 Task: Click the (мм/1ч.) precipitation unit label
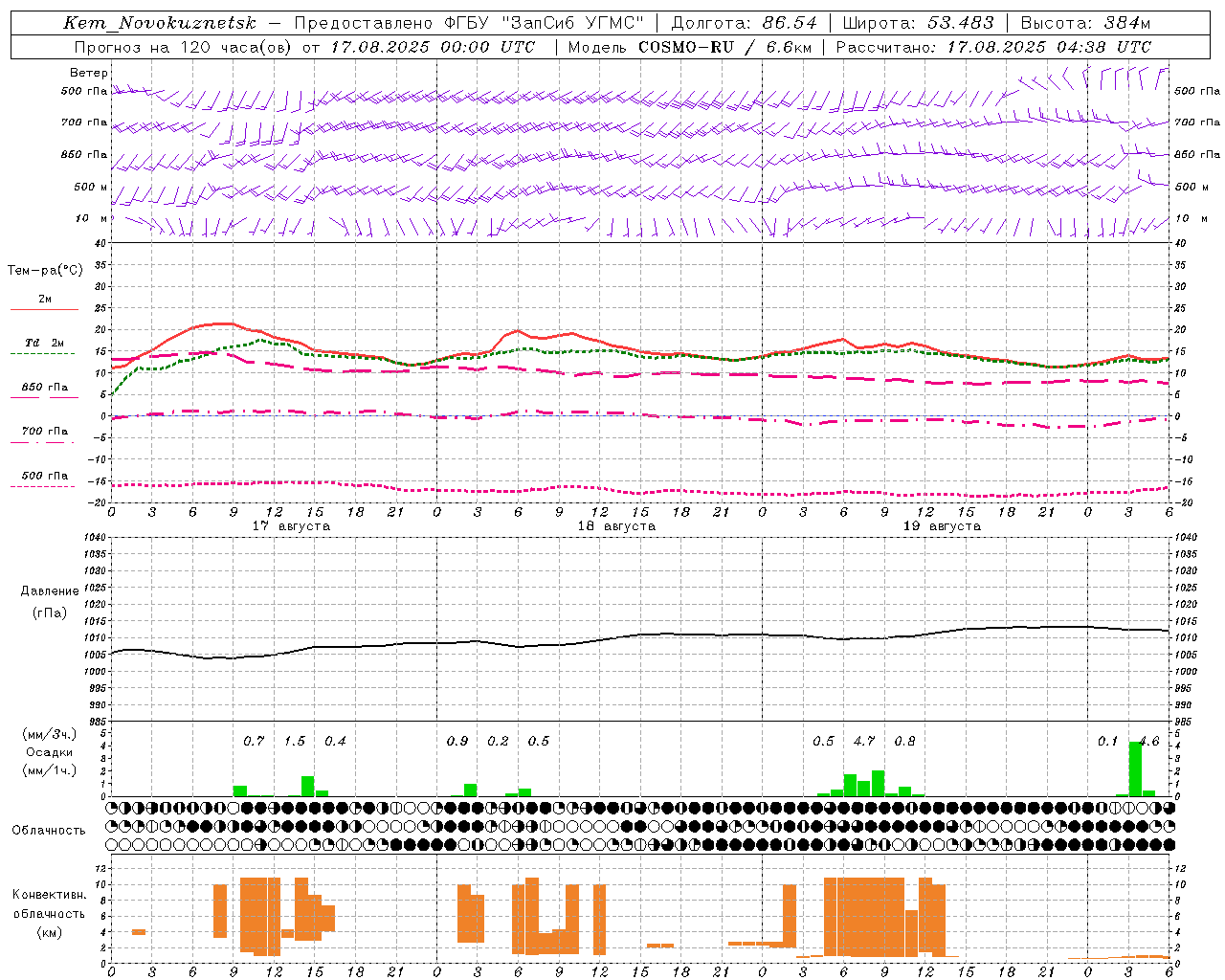50,770
